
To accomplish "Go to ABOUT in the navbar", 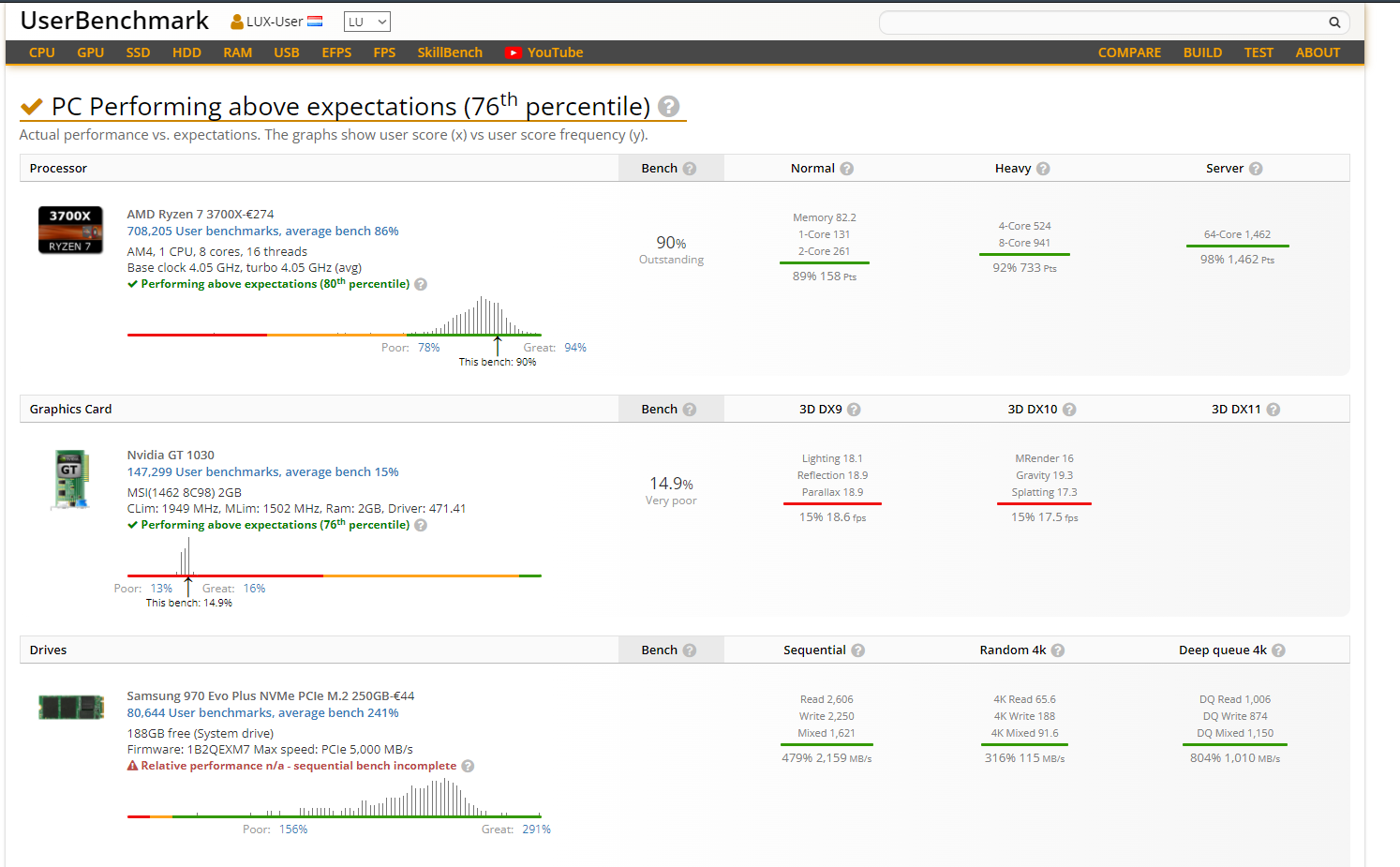I will pos(1318,52).
